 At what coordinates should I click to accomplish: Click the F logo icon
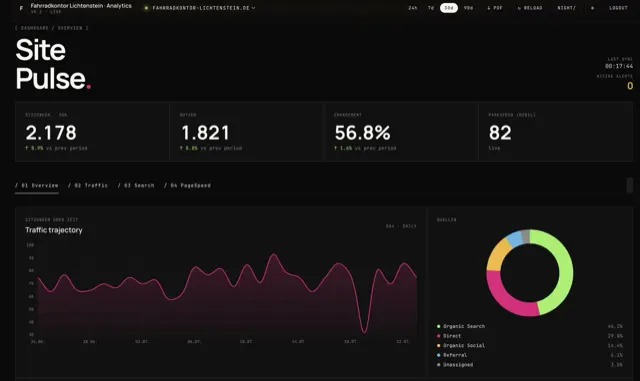21,8
